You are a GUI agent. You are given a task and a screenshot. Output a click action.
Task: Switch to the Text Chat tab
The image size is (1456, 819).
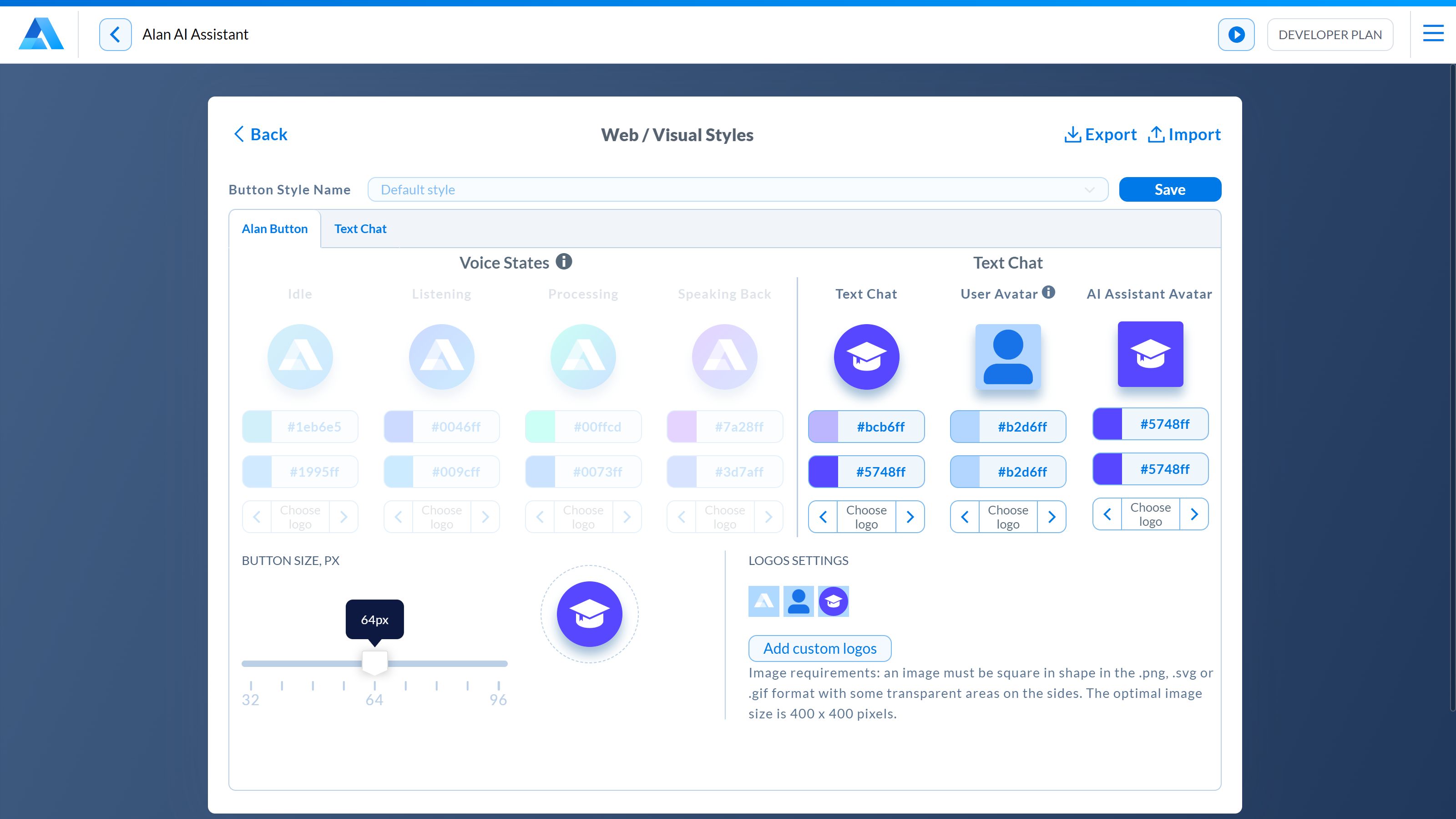(360, 229)
